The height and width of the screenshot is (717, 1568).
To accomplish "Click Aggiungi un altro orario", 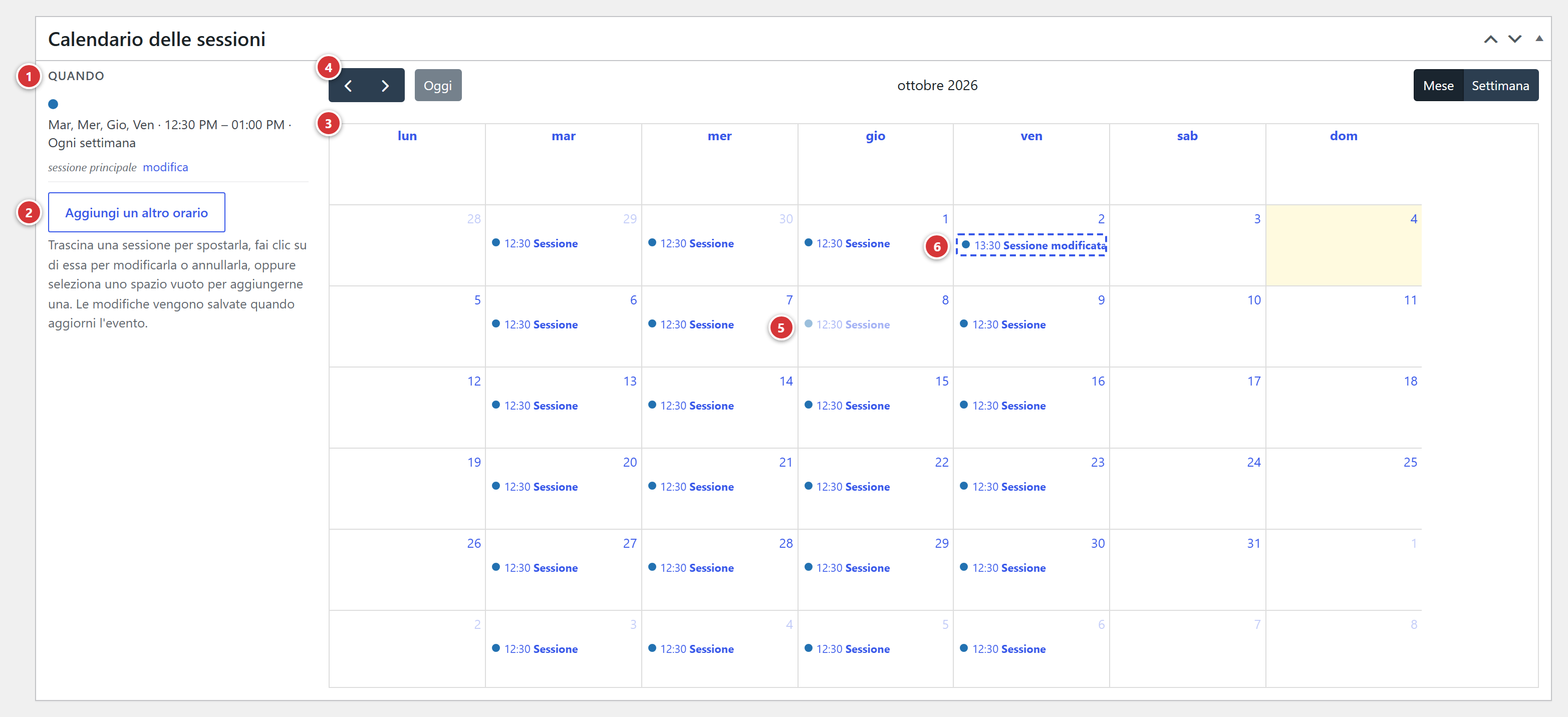I will coord(136,213).
